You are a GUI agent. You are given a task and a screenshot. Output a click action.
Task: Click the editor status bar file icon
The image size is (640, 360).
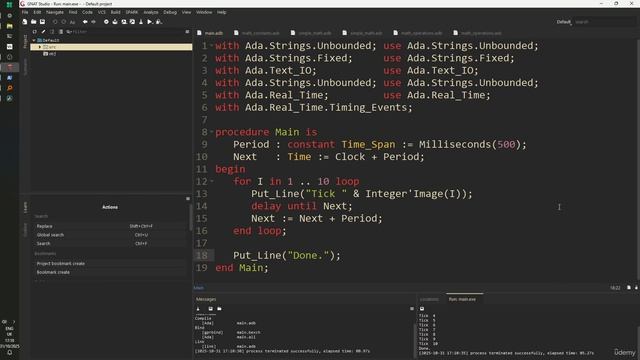pos(629,288)
